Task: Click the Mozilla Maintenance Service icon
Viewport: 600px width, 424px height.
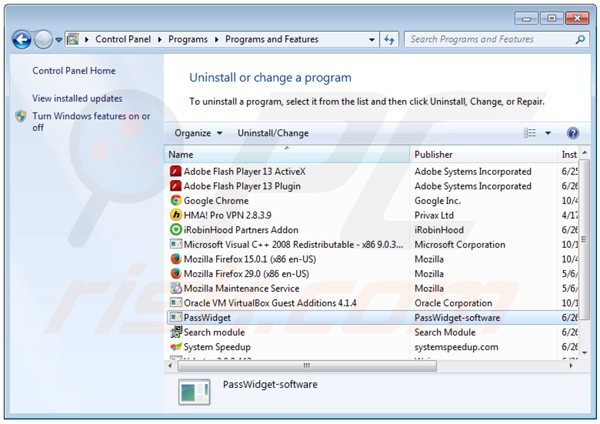Action: click(176, 288)
